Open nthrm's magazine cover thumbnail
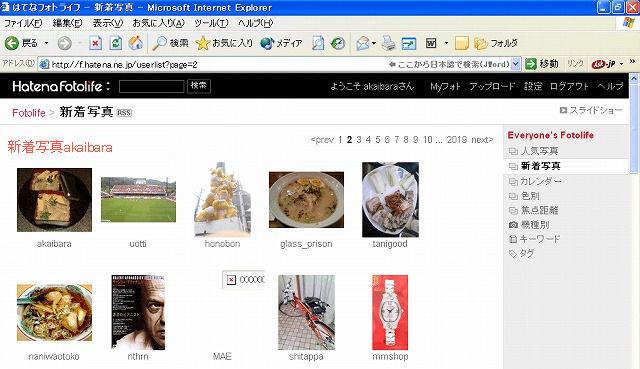This screenshot has height=369, width=640. click(x=138, y=312)
